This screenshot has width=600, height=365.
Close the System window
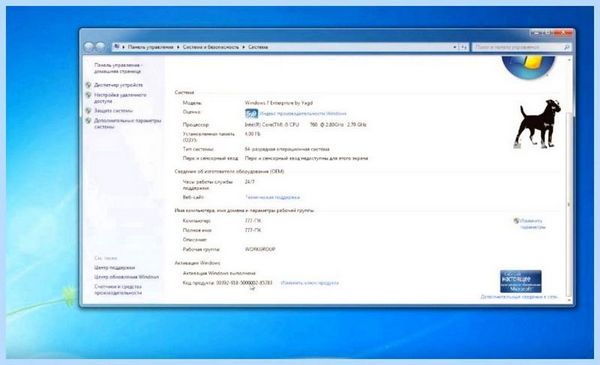tap(562, 34)
